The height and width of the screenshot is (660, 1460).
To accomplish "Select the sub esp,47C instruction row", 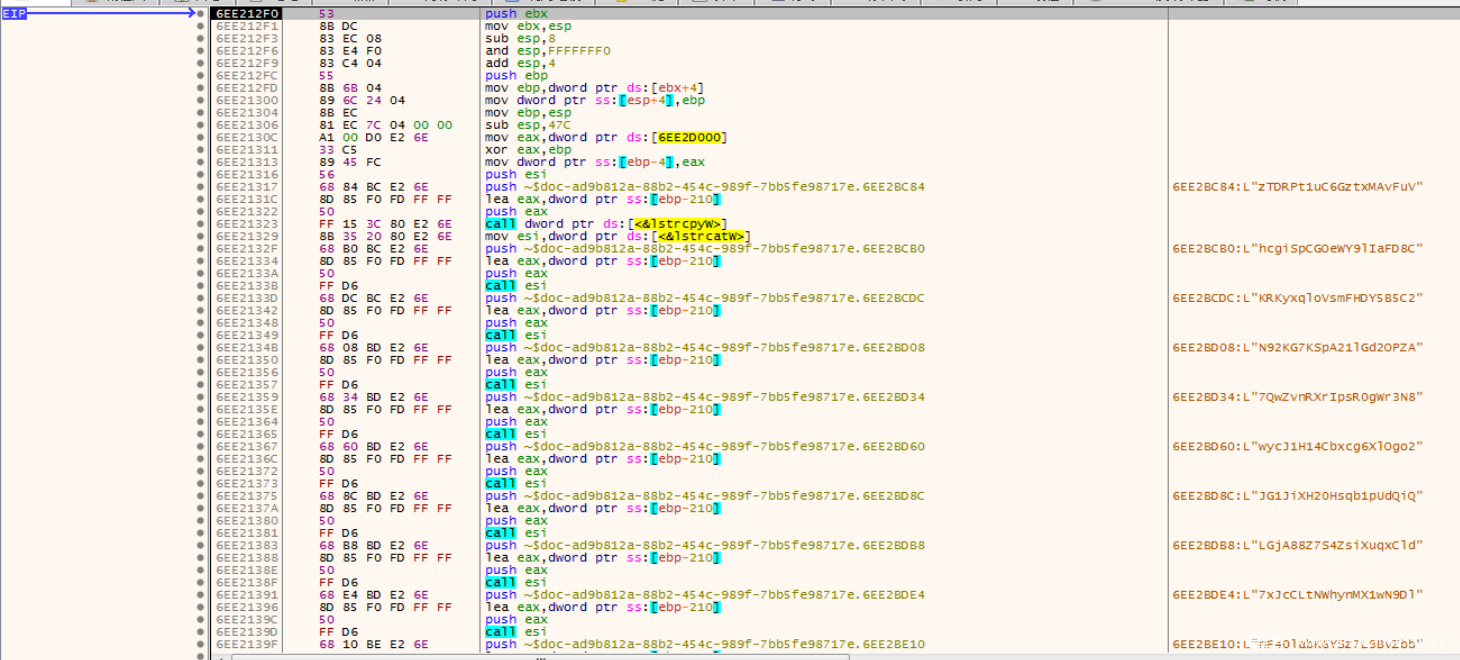I will tap(520, 125).
